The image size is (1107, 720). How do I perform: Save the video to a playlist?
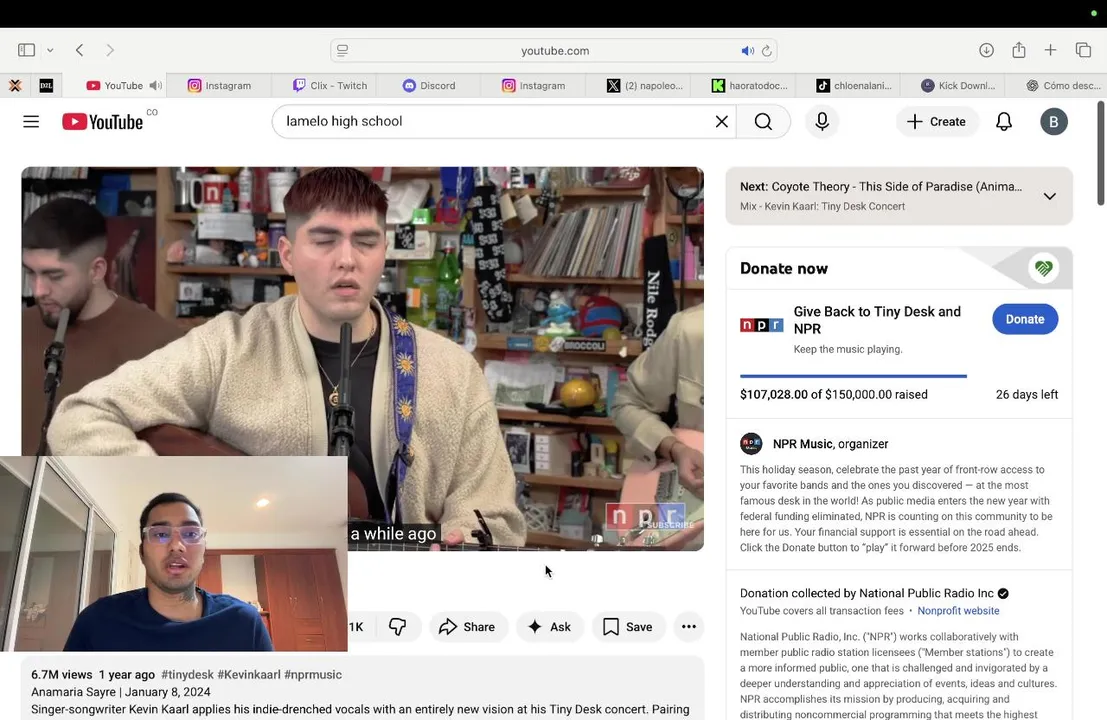(x=628, y=627)
